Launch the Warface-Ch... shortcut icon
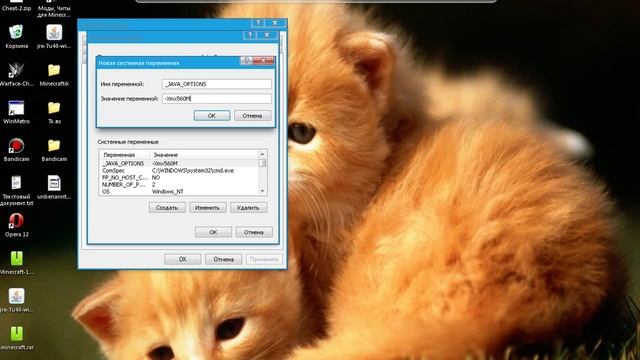The height and width of the screenshot is (360, 640). [x=16, y=70]
